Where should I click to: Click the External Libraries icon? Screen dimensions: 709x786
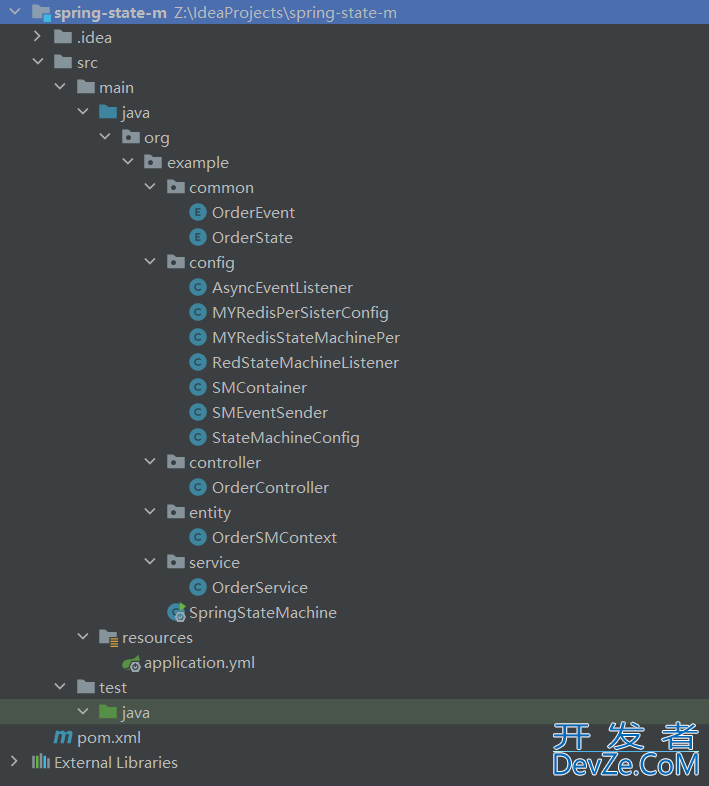41,762
